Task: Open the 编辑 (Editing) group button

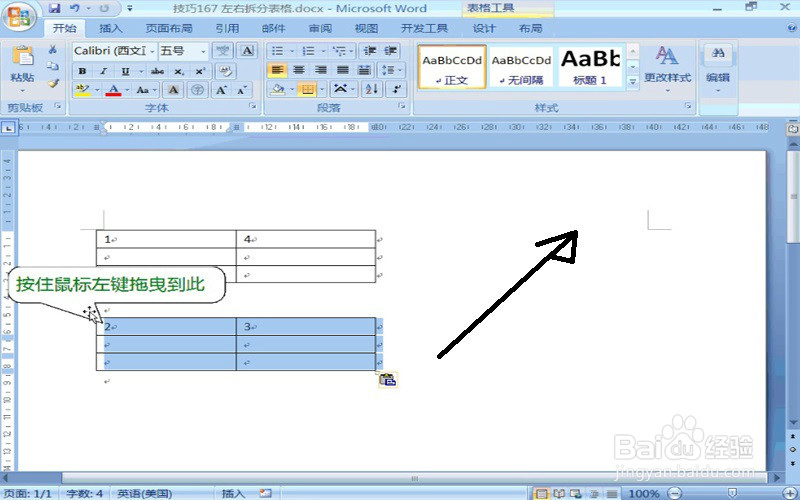Action: tap(718, 69)
